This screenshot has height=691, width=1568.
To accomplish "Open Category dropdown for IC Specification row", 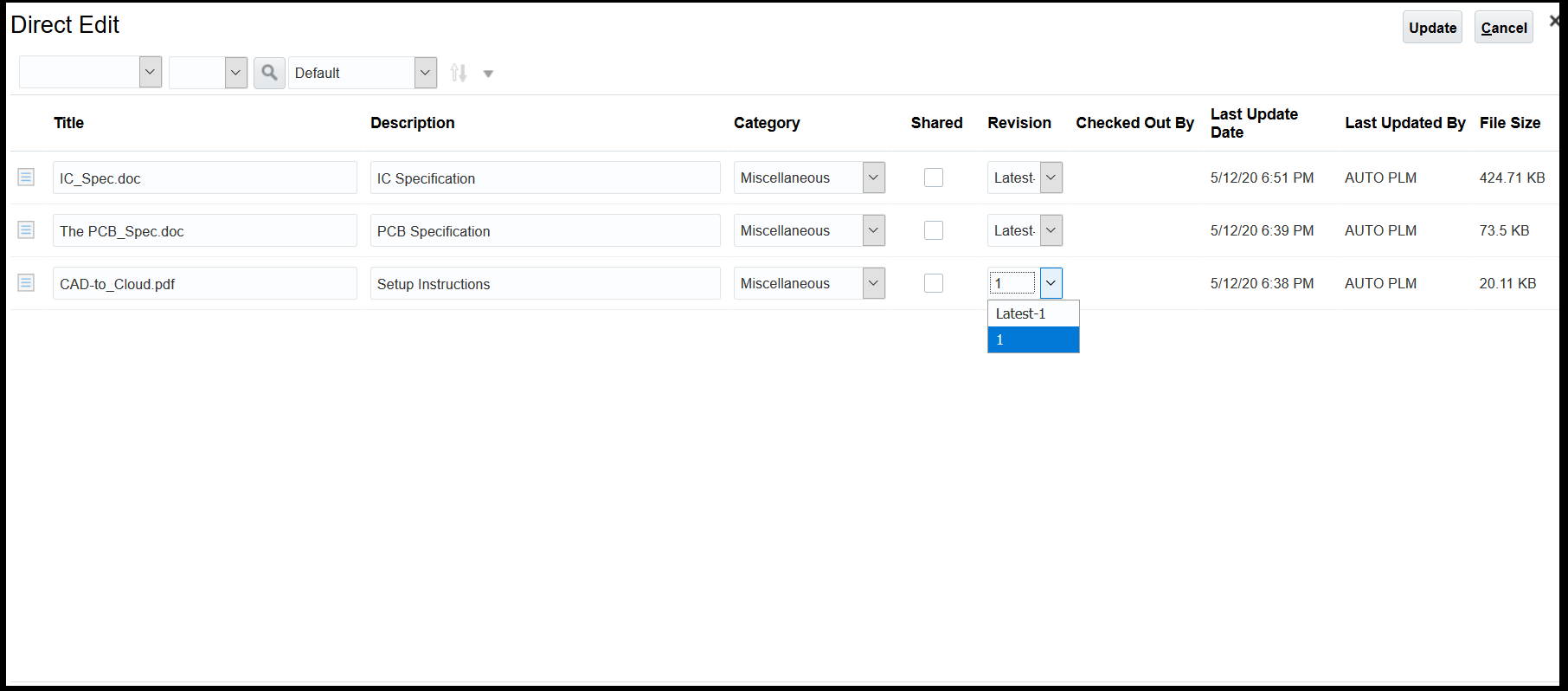I will tap(873, 178).
